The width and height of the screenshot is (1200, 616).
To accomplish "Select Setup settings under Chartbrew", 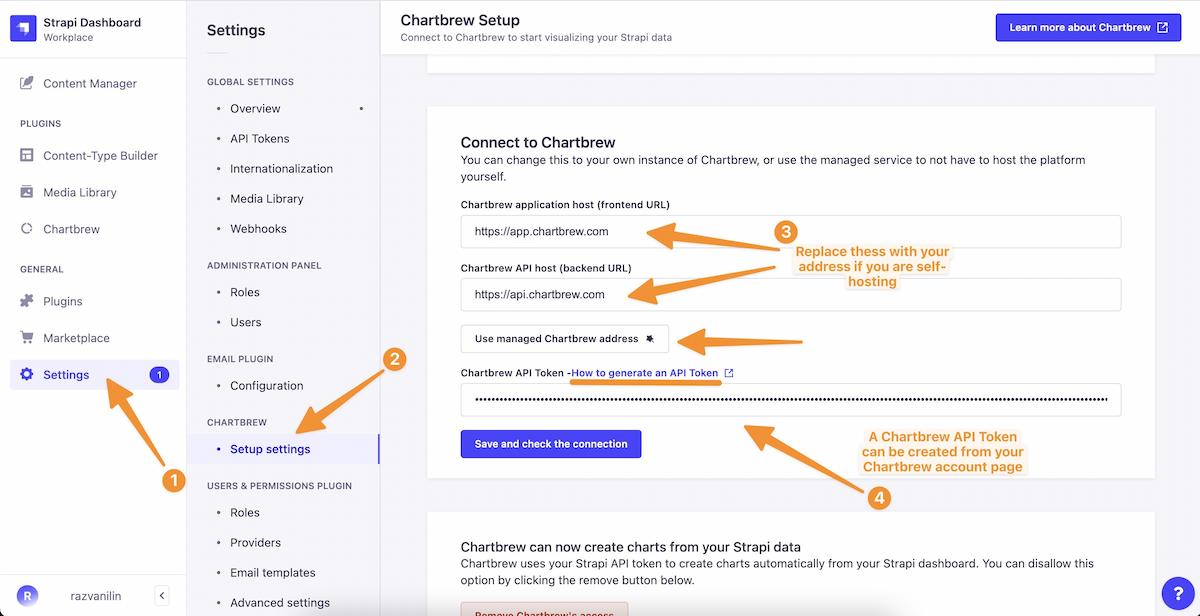I will pyautogui.click(x=270, y=449).
